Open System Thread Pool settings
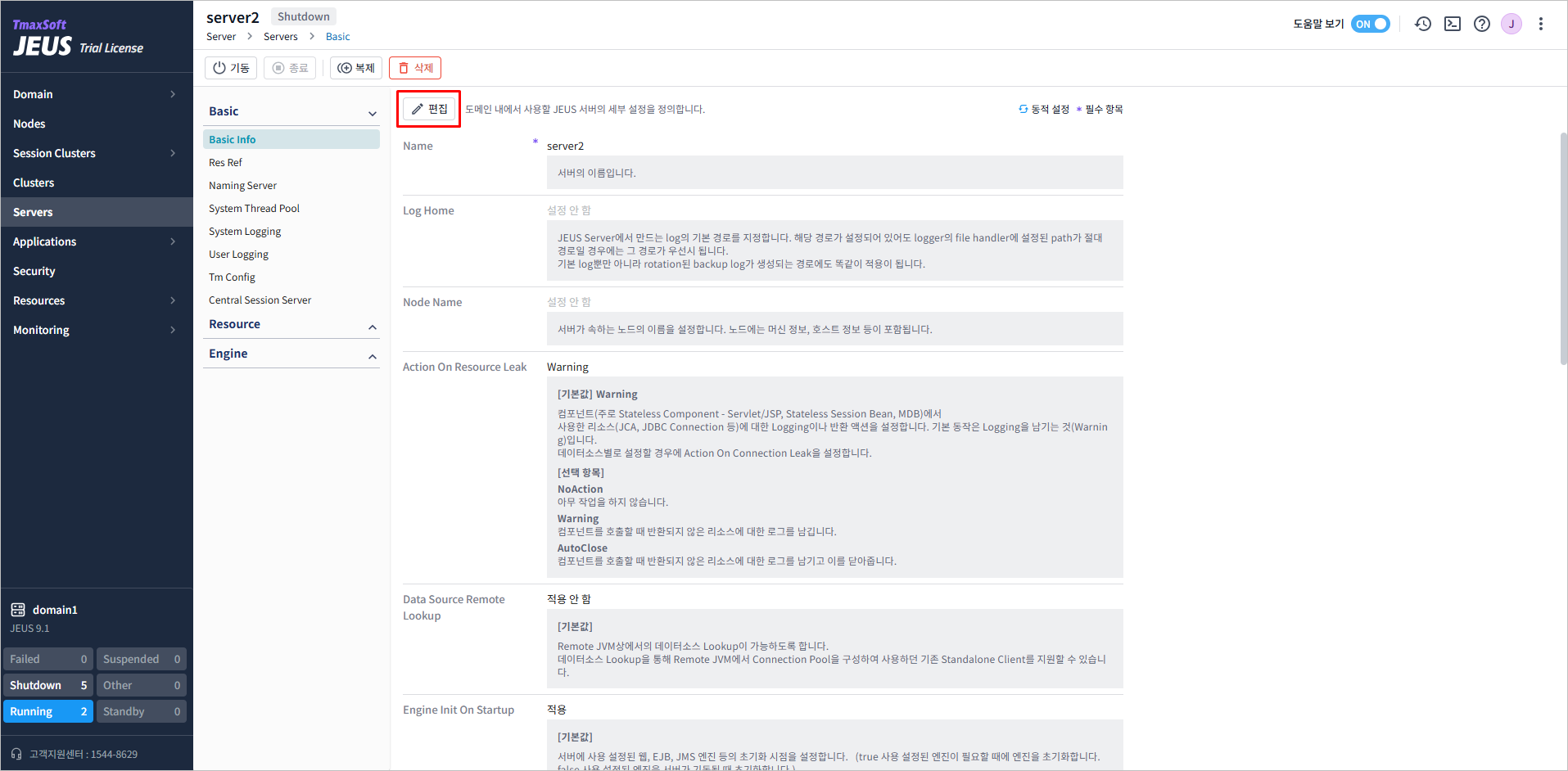Screen dimensions: 1568x771 (254, 209)
